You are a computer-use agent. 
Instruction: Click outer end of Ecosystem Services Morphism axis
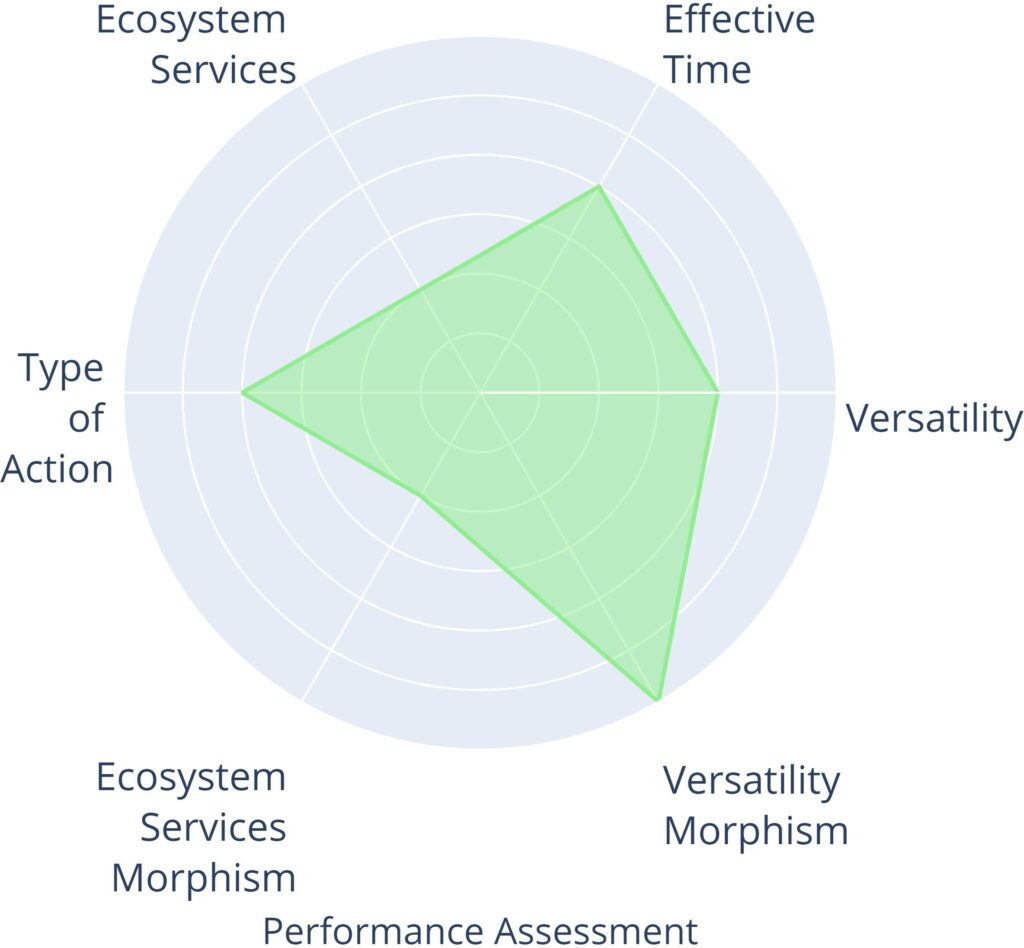(303, 699)
